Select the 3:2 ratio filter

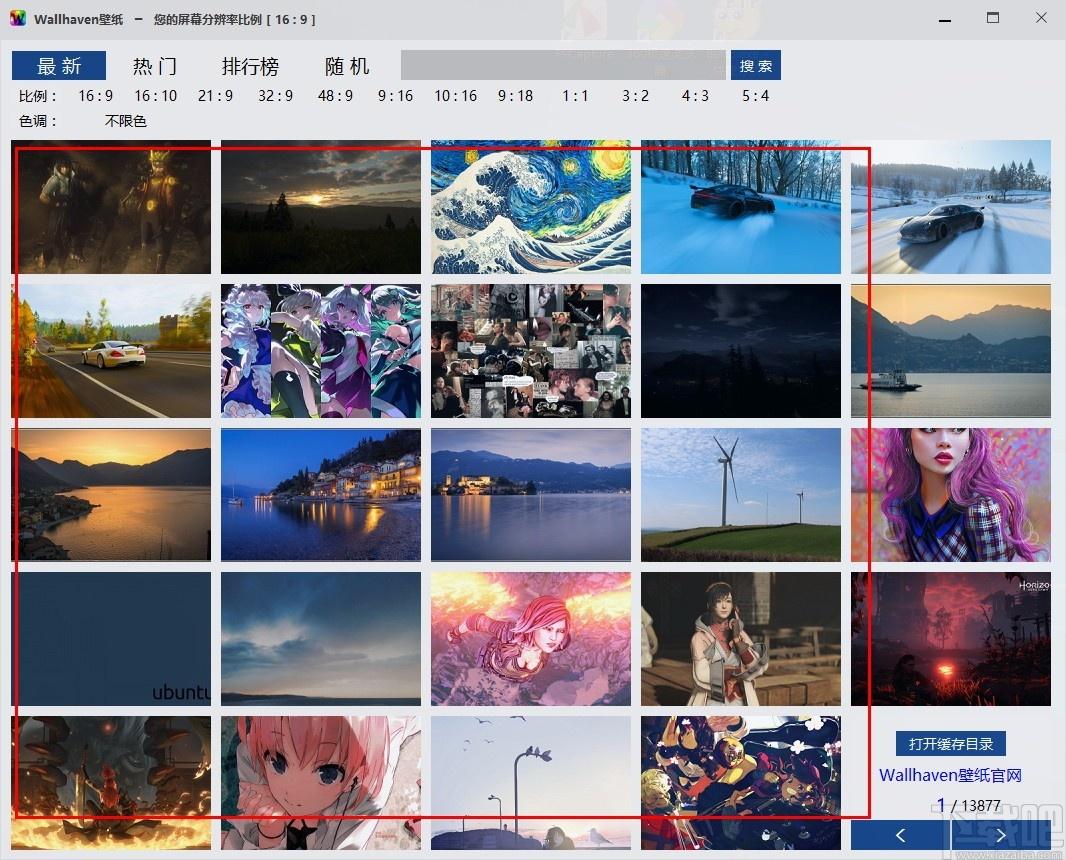pos(636,96)
